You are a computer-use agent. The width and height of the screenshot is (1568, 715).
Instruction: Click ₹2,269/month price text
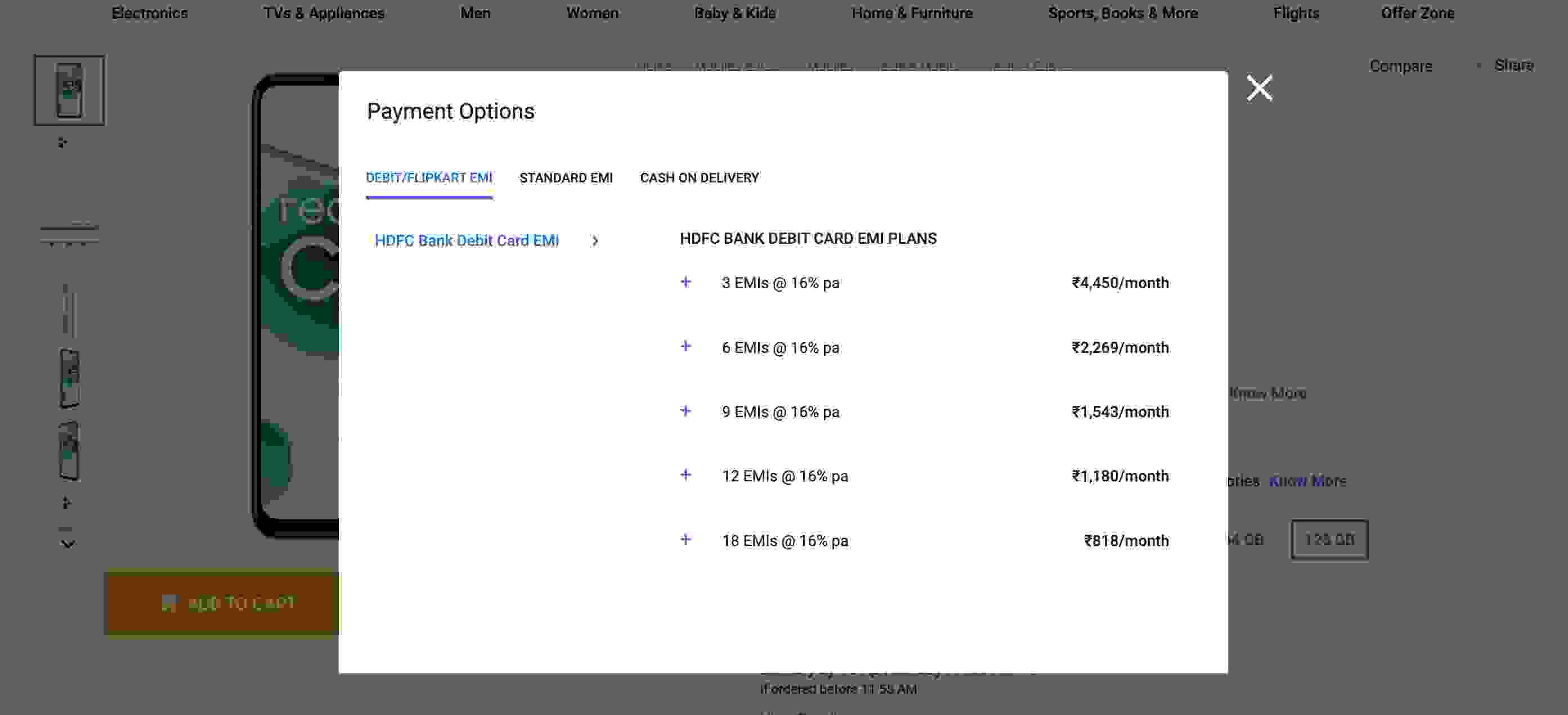[x=1120, y=347]
